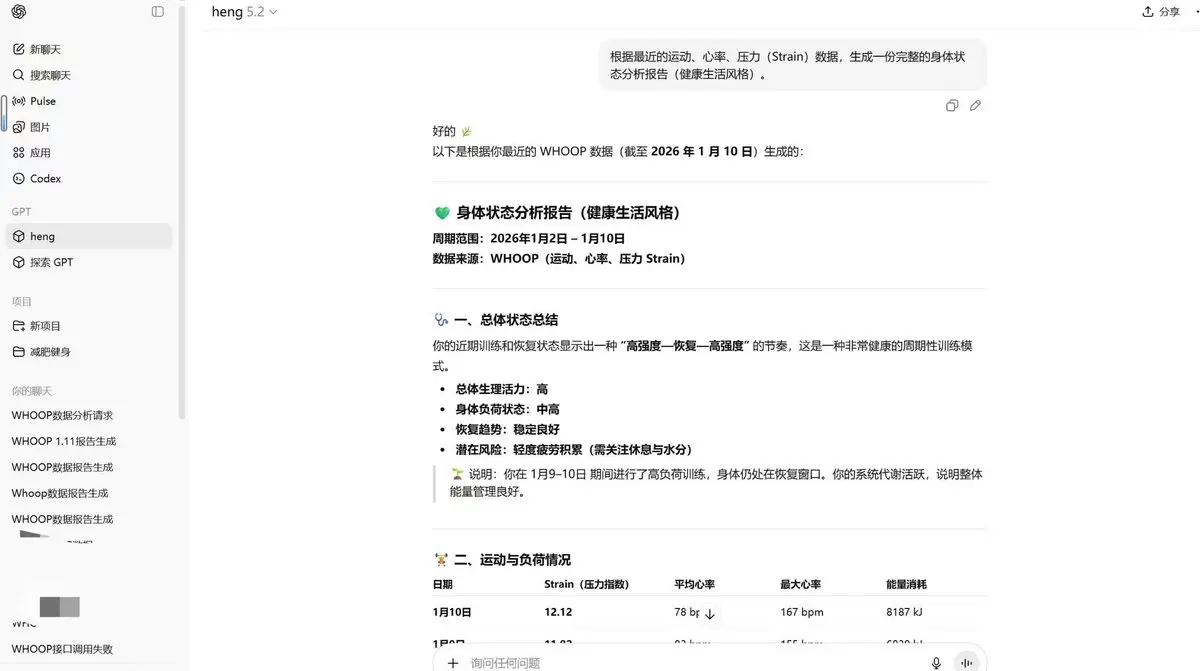The image size is (1200, 671).
Task: Click the 减肥健身 folder icon
Action: pyautogui.click(x=18, y=352)
